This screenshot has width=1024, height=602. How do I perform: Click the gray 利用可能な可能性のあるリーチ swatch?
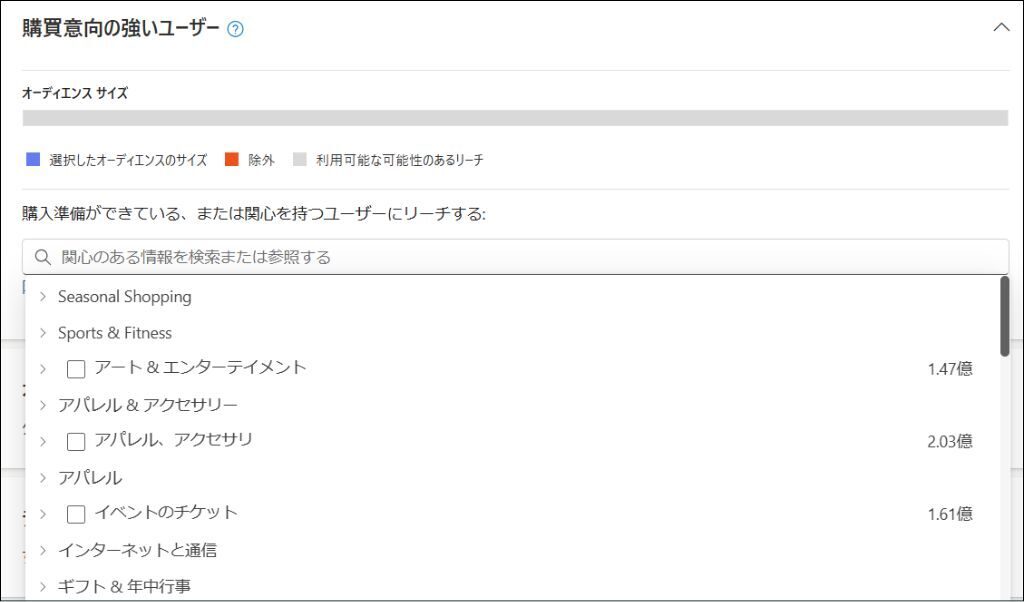300,159
